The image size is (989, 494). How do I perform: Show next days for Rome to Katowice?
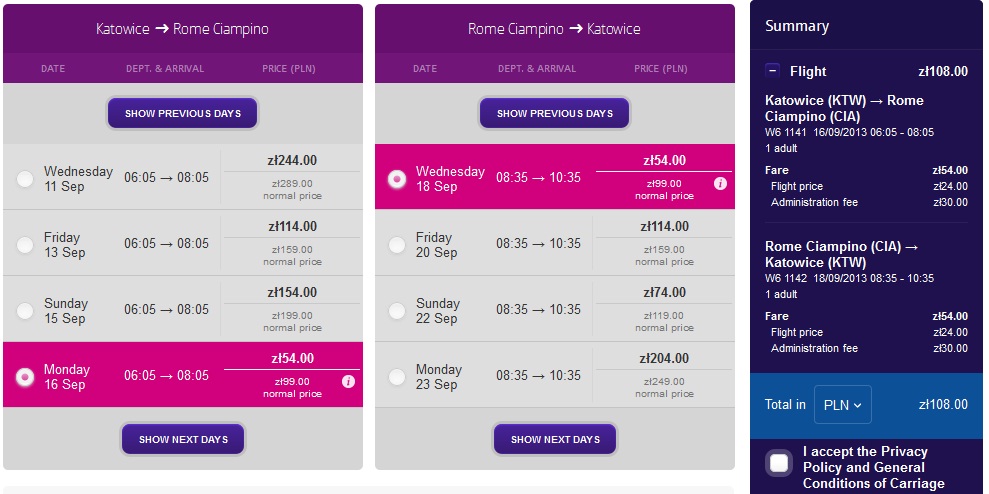pyautogui.click(x=555, y=439)
